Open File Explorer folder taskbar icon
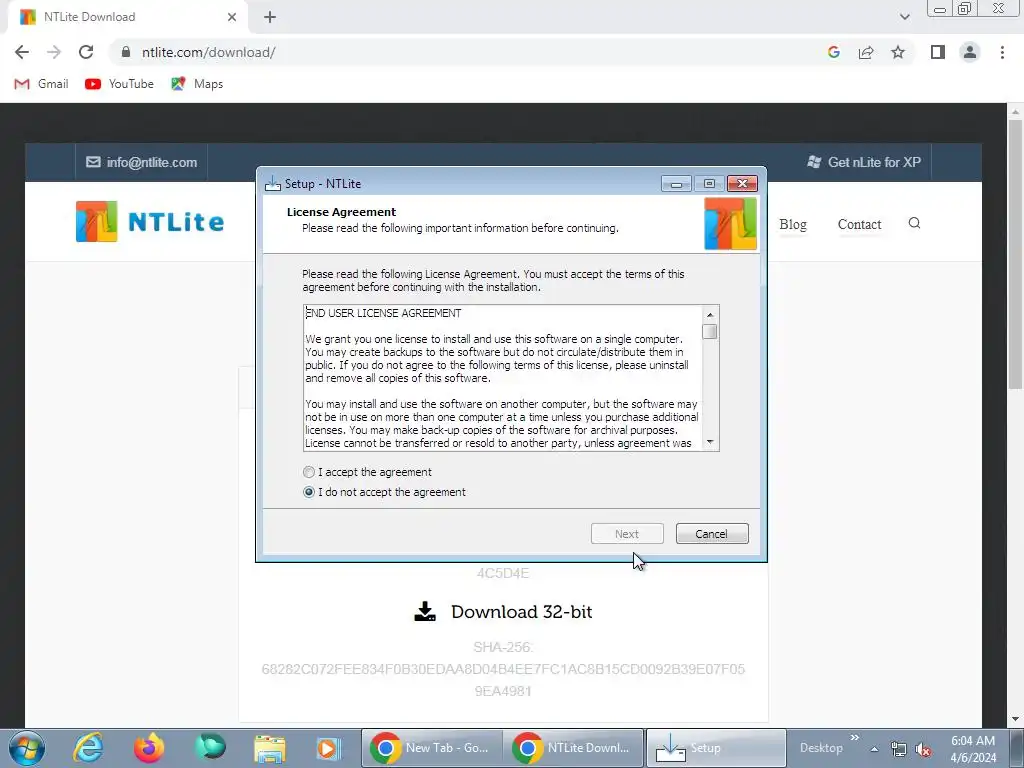Screen dimensions: 1024x768 270,748
